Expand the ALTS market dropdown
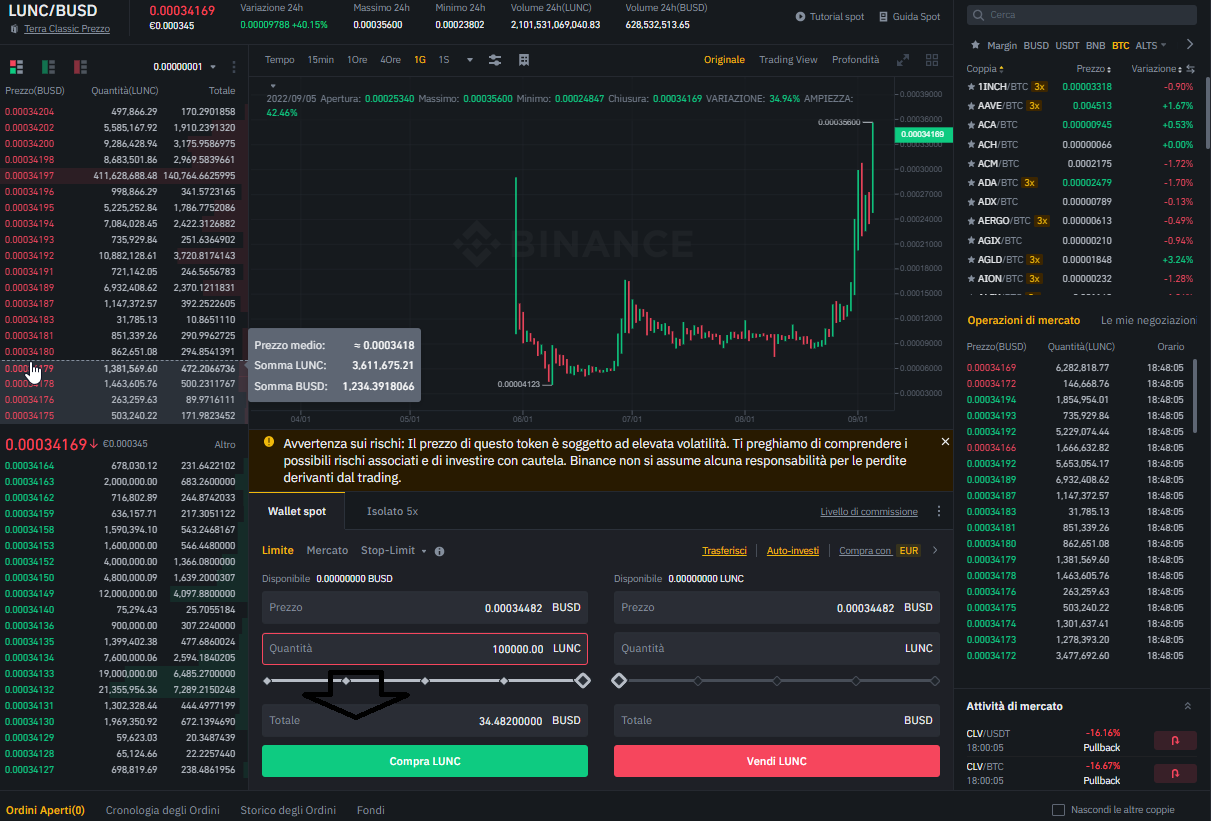This screenshot has height=821, width=1211. point(1151,45)
